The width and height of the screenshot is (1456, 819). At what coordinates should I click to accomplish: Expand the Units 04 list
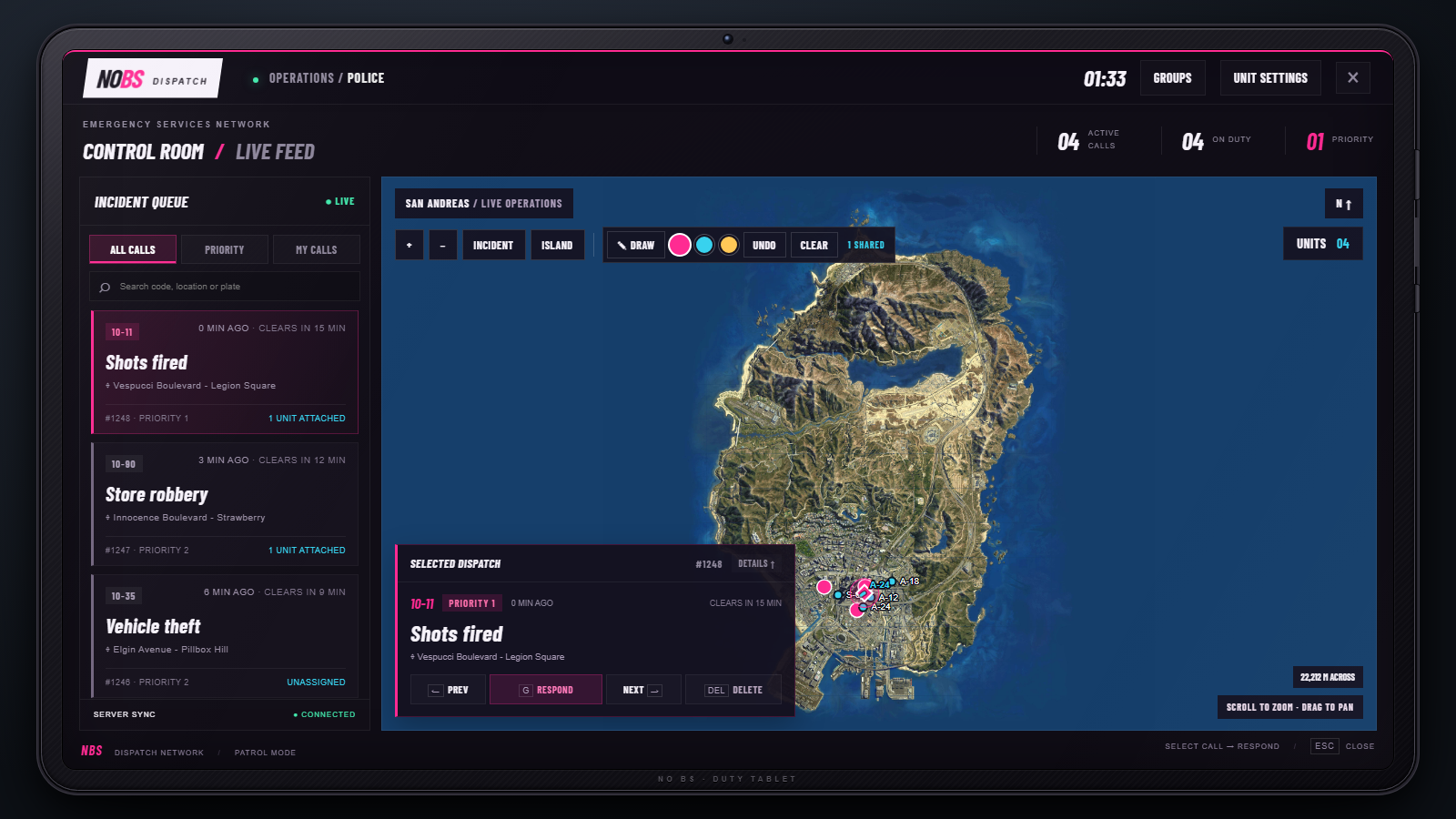pyautogui.click(x=1323, y=244)
